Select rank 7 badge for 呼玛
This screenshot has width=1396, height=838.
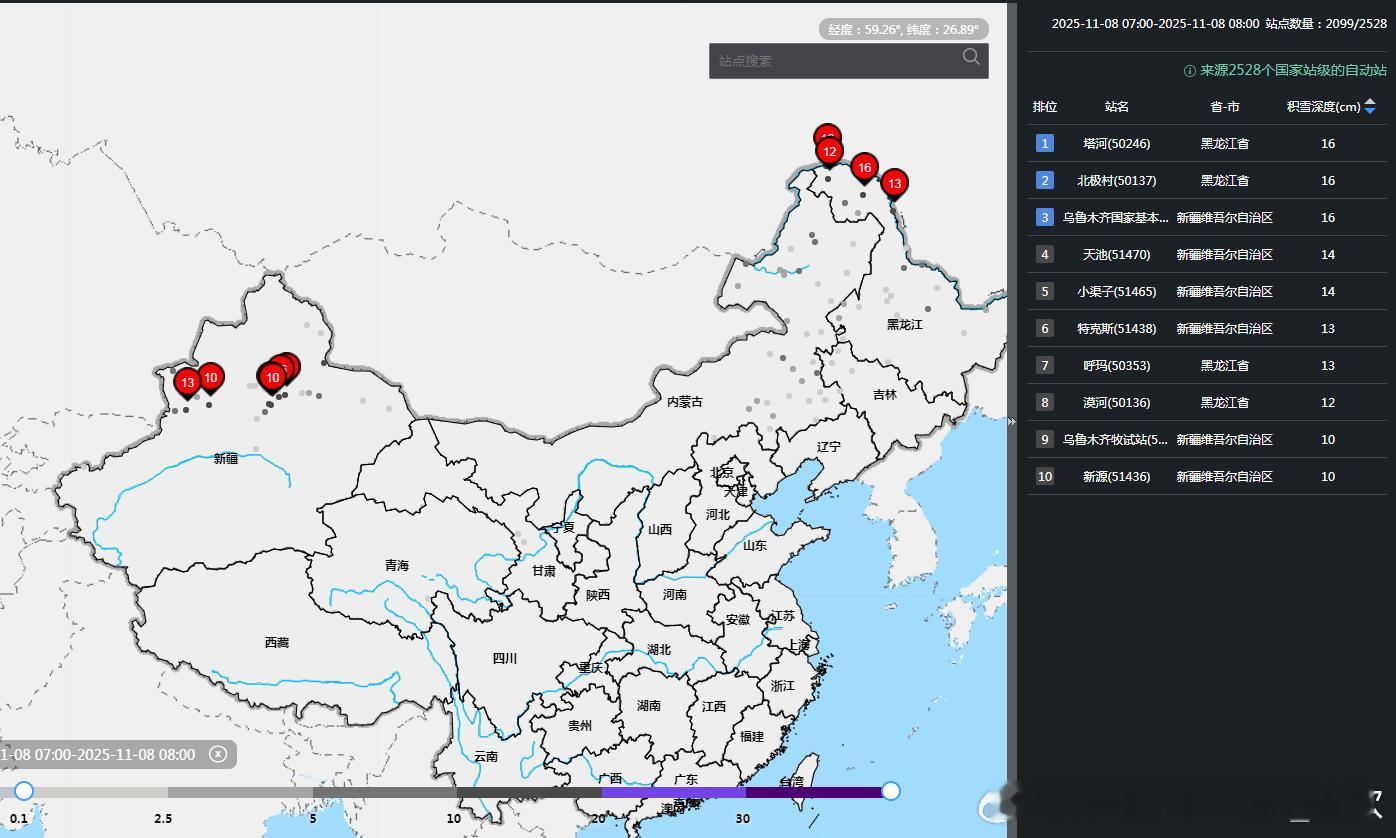tap(1045, 365)
